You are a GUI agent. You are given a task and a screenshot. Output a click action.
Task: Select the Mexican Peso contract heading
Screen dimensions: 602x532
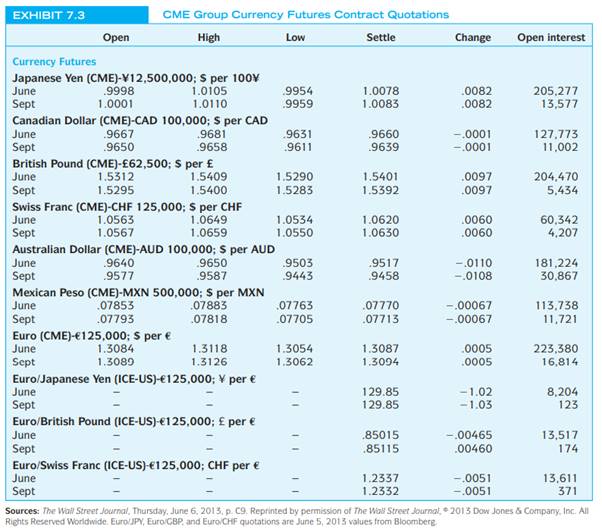138,292
